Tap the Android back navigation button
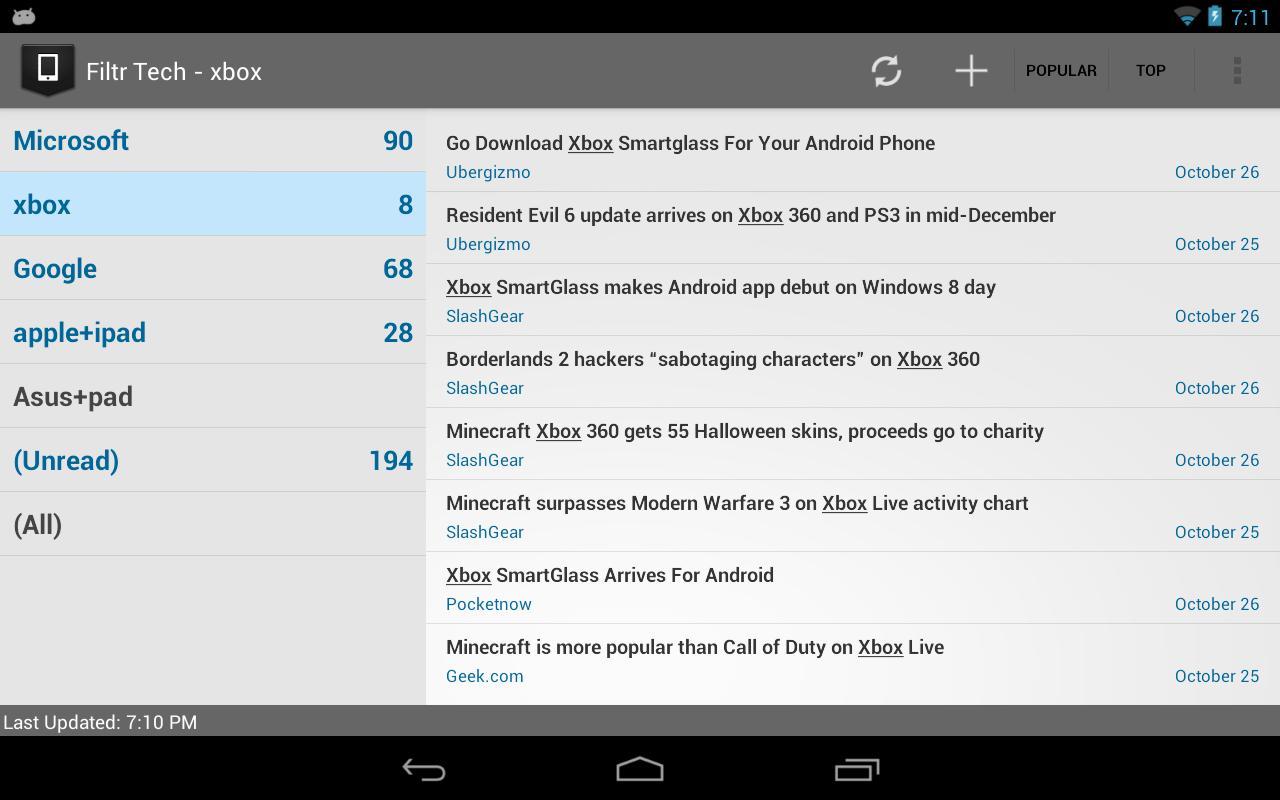Viewport: 1280px width, 800px height. [424, 769]
